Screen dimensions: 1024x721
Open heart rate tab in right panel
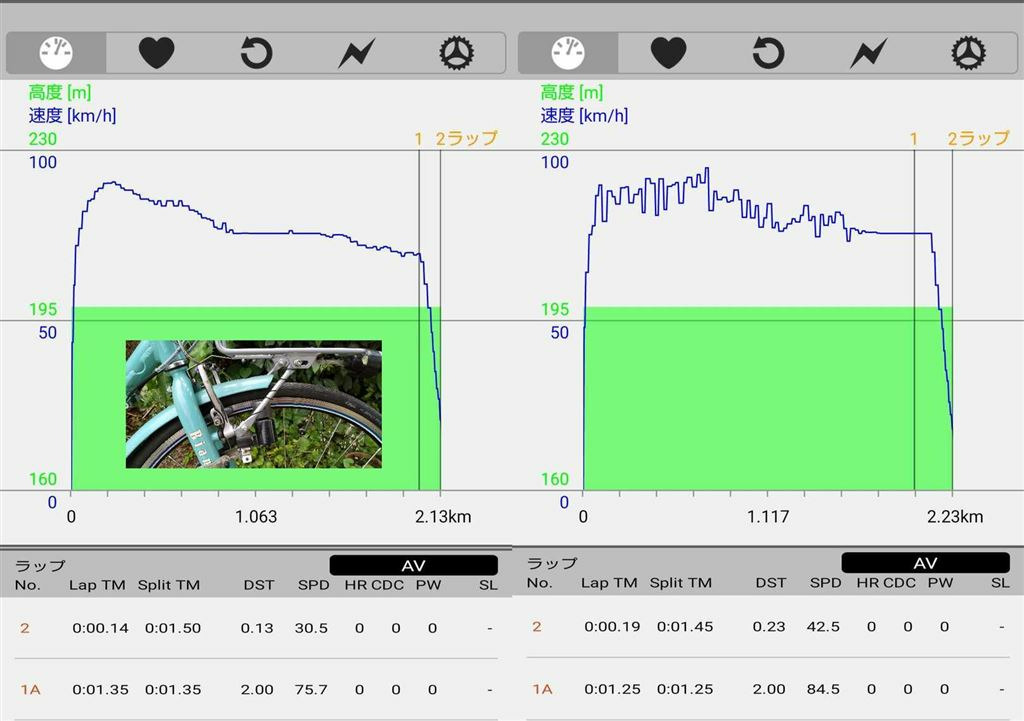click(669, 53)
